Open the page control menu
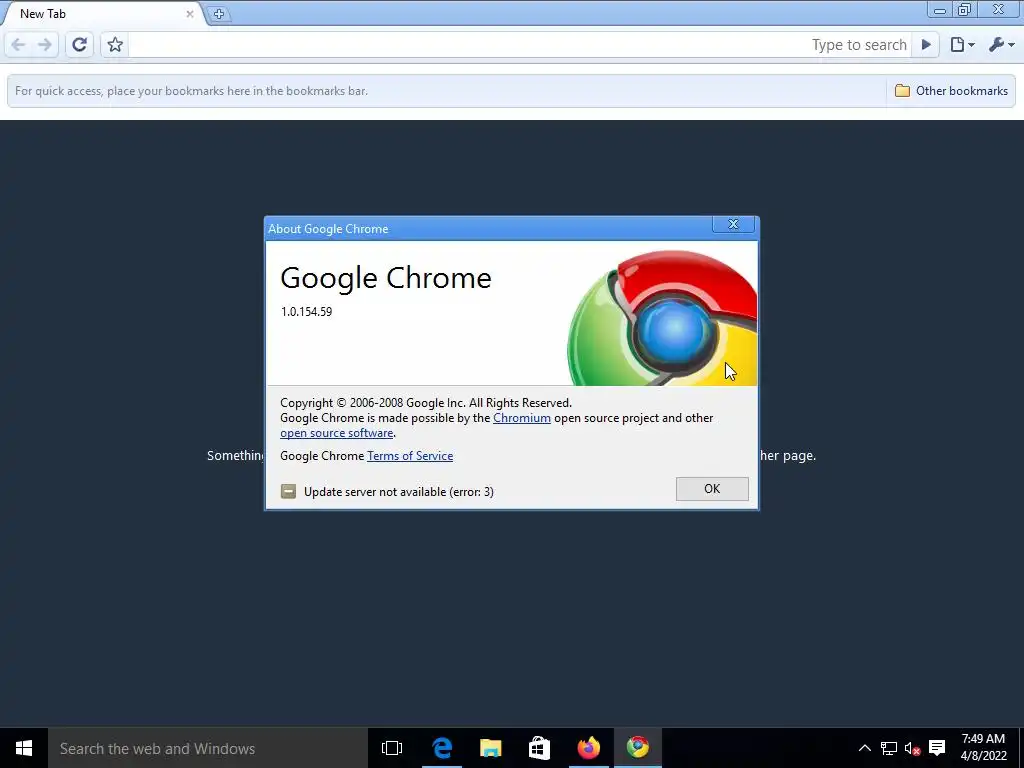 tap(962, 44)
